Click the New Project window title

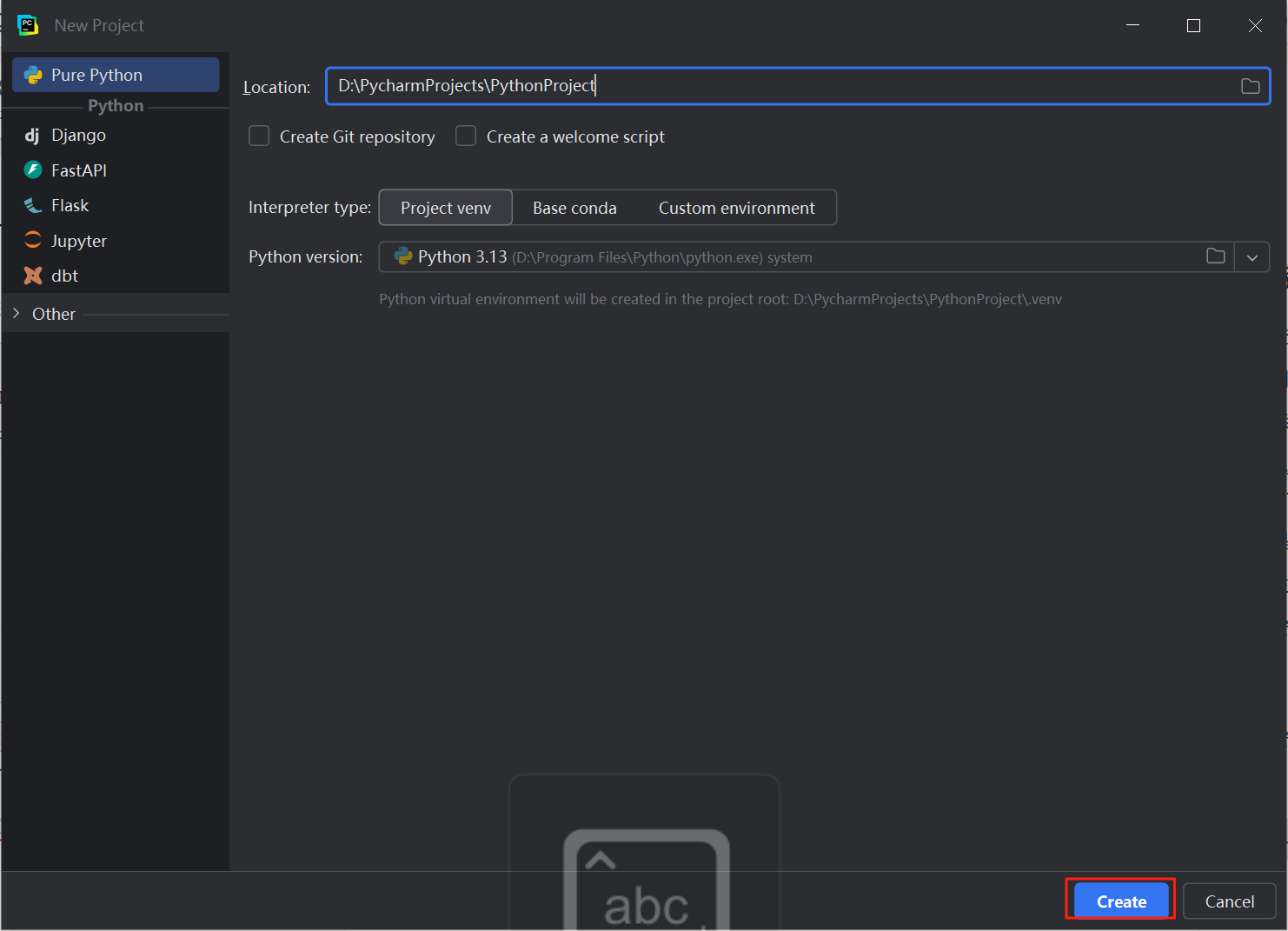click(99, 25)
